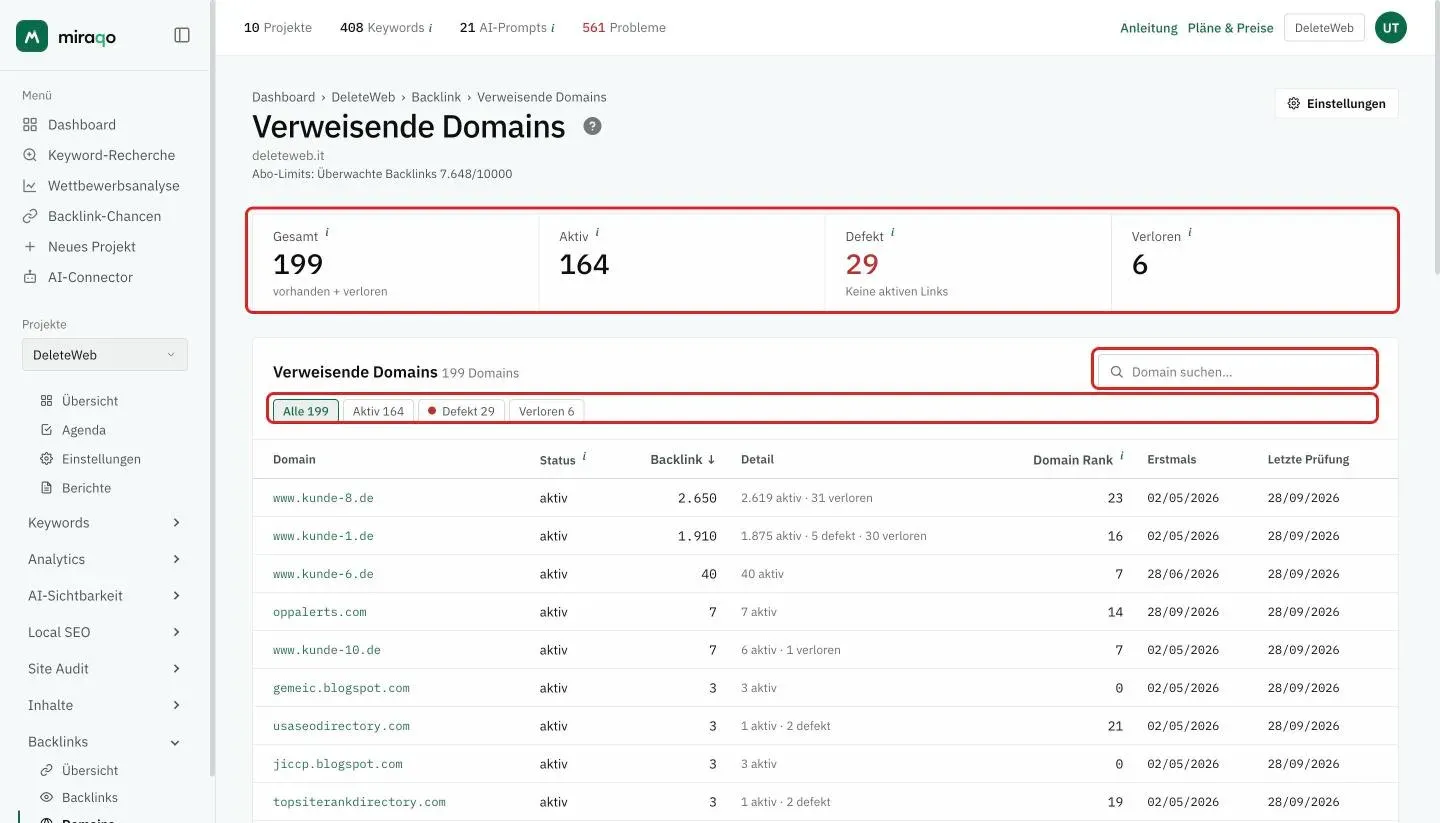Expand the Site Audit section
Screen dimensions: 1440x823
coord(104,669)
